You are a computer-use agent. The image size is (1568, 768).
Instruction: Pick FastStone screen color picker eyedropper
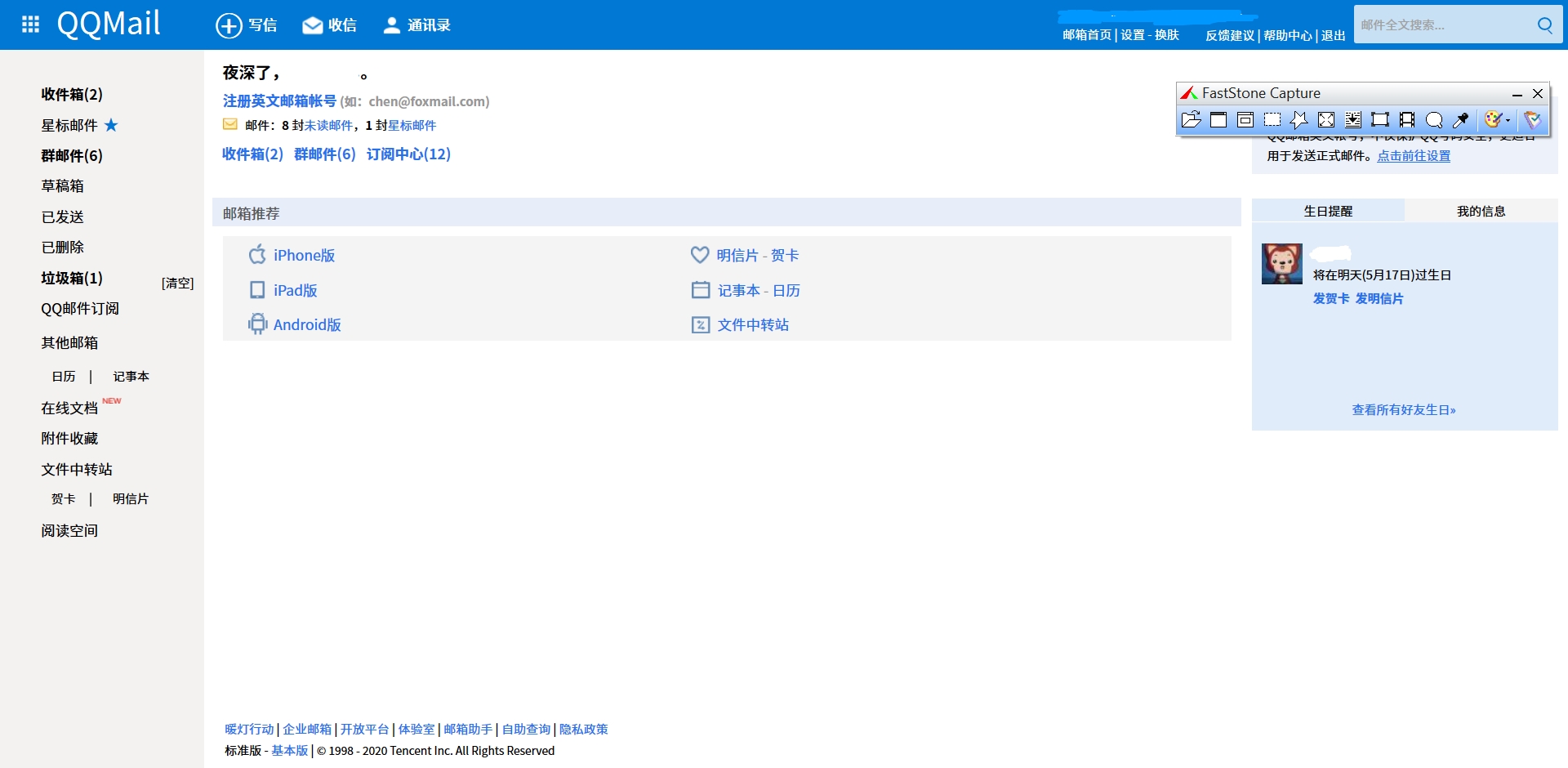1461,120
